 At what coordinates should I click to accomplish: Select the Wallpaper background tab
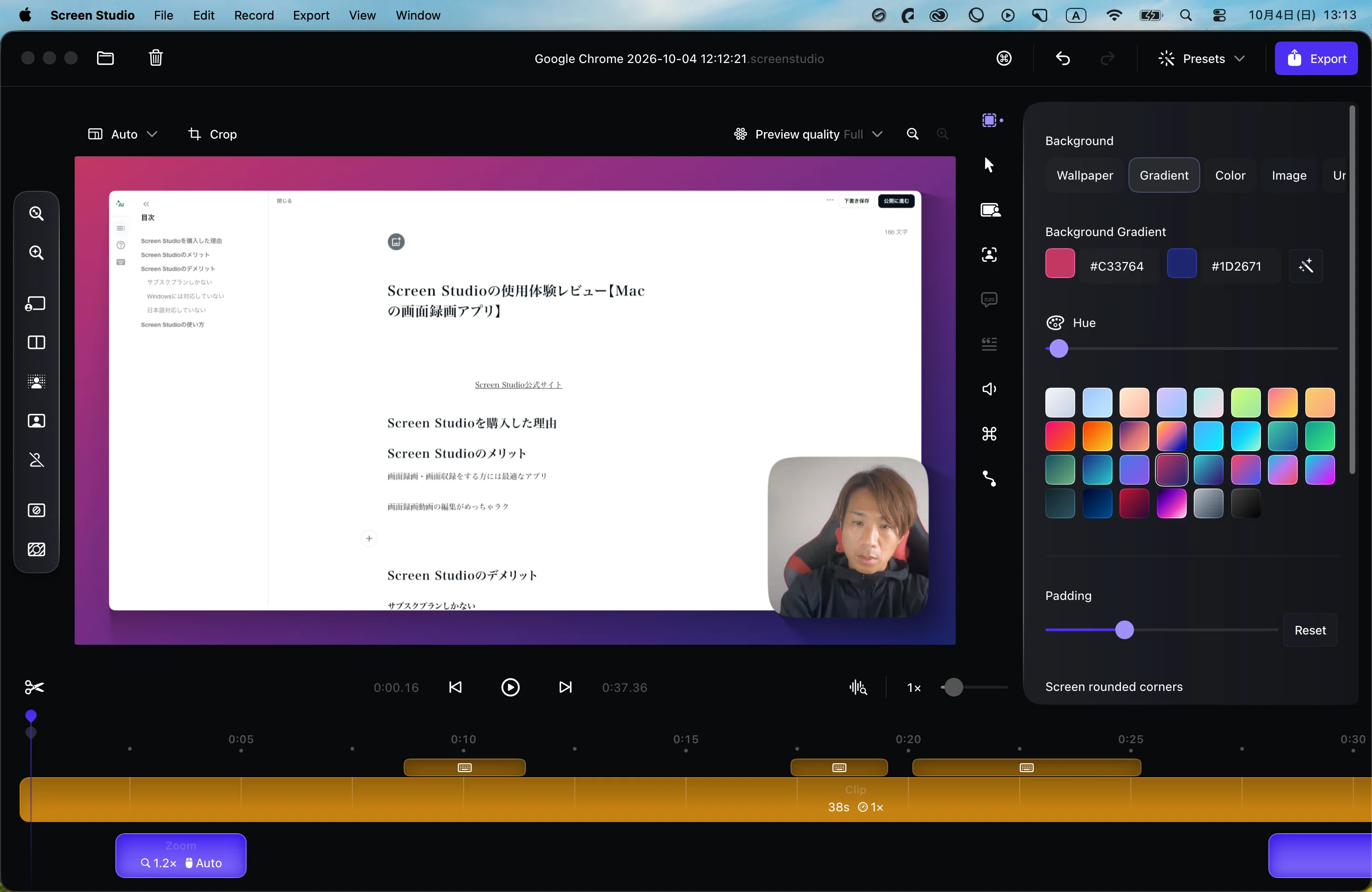(x=1085, y=175)
